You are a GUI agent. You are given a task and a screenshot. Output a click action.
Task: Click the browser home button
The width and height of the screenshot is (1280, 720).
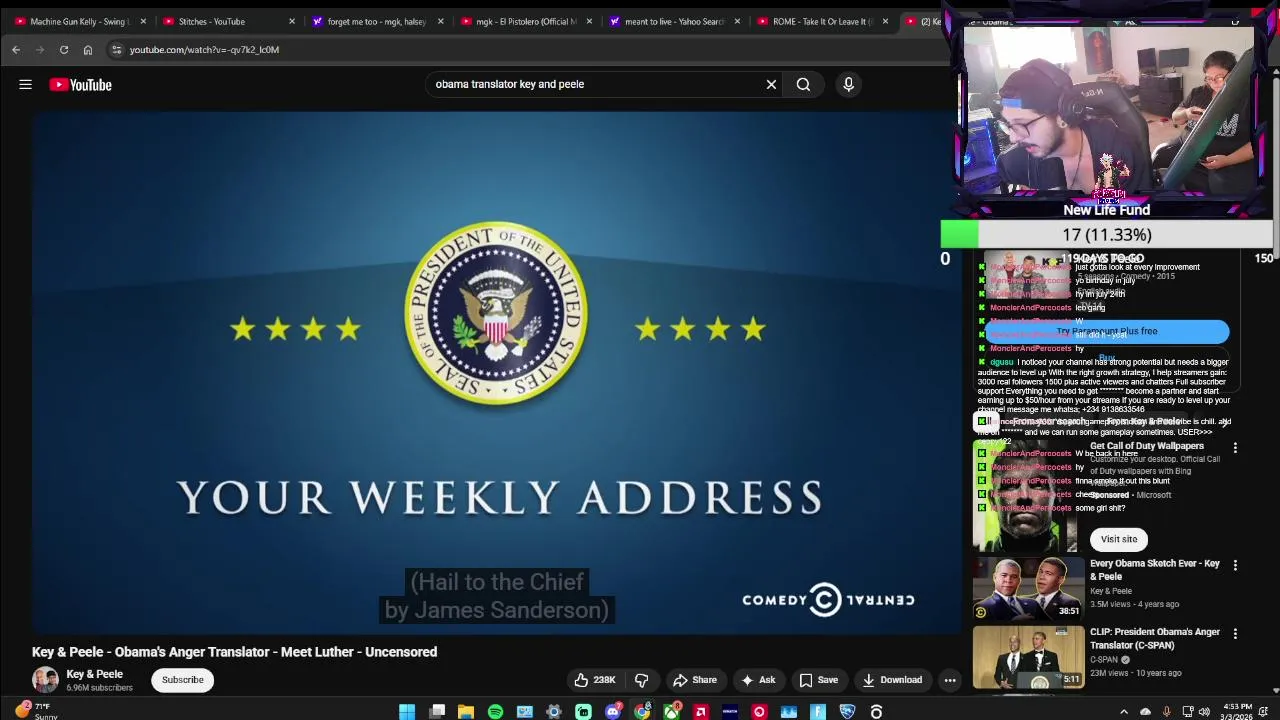(x=88, y=50)
